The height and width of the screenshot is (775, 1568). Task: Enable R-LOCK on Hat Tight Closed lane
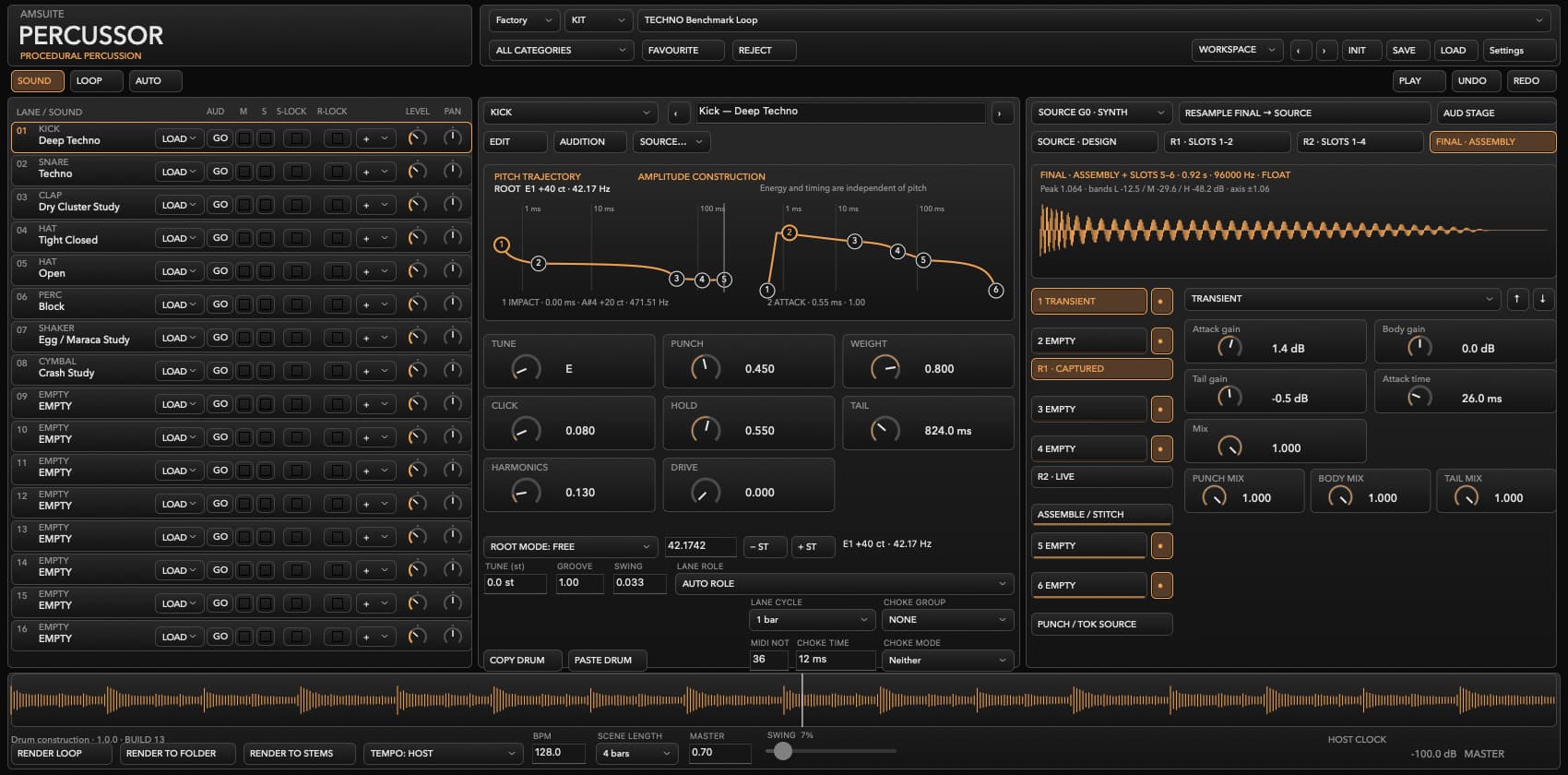337,238
